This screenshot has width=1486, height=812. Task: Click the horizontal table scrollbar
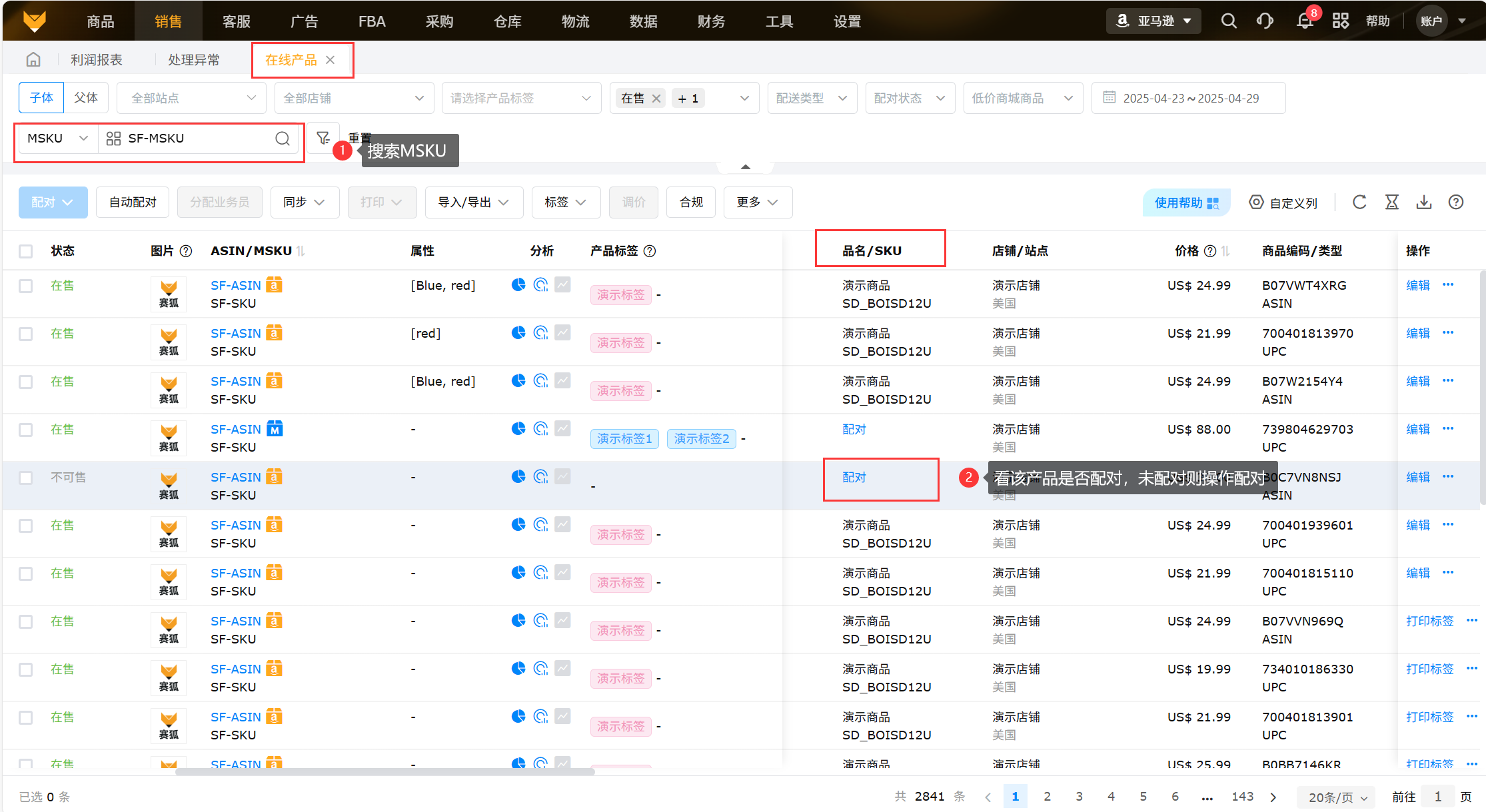click(384, 772)
